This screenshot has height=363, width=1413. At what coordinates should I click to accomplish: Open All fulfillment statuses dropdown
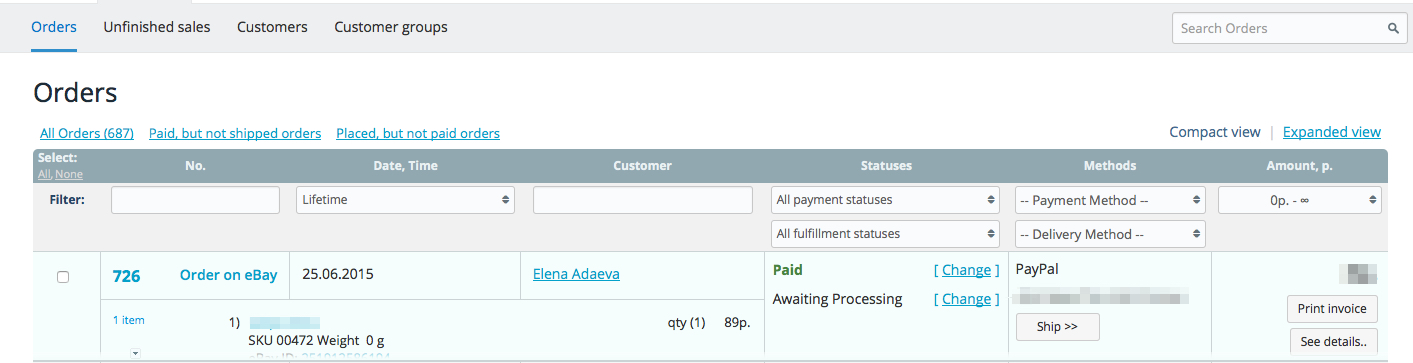886,234
